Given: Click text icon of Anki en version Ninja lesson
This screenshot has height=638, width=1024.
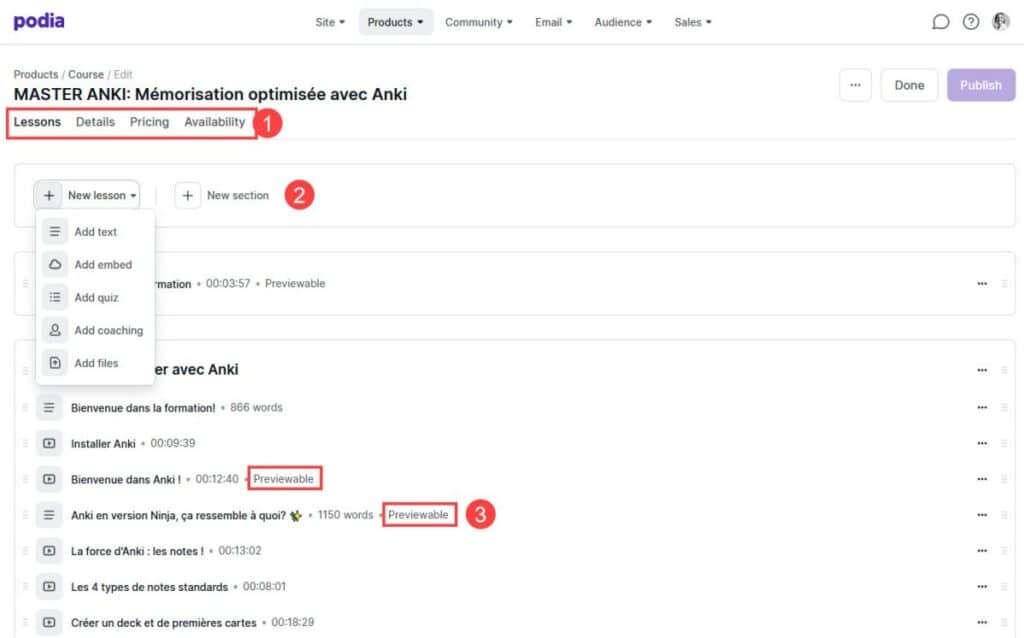Looking at the screenshot, I should pos(49,515).
